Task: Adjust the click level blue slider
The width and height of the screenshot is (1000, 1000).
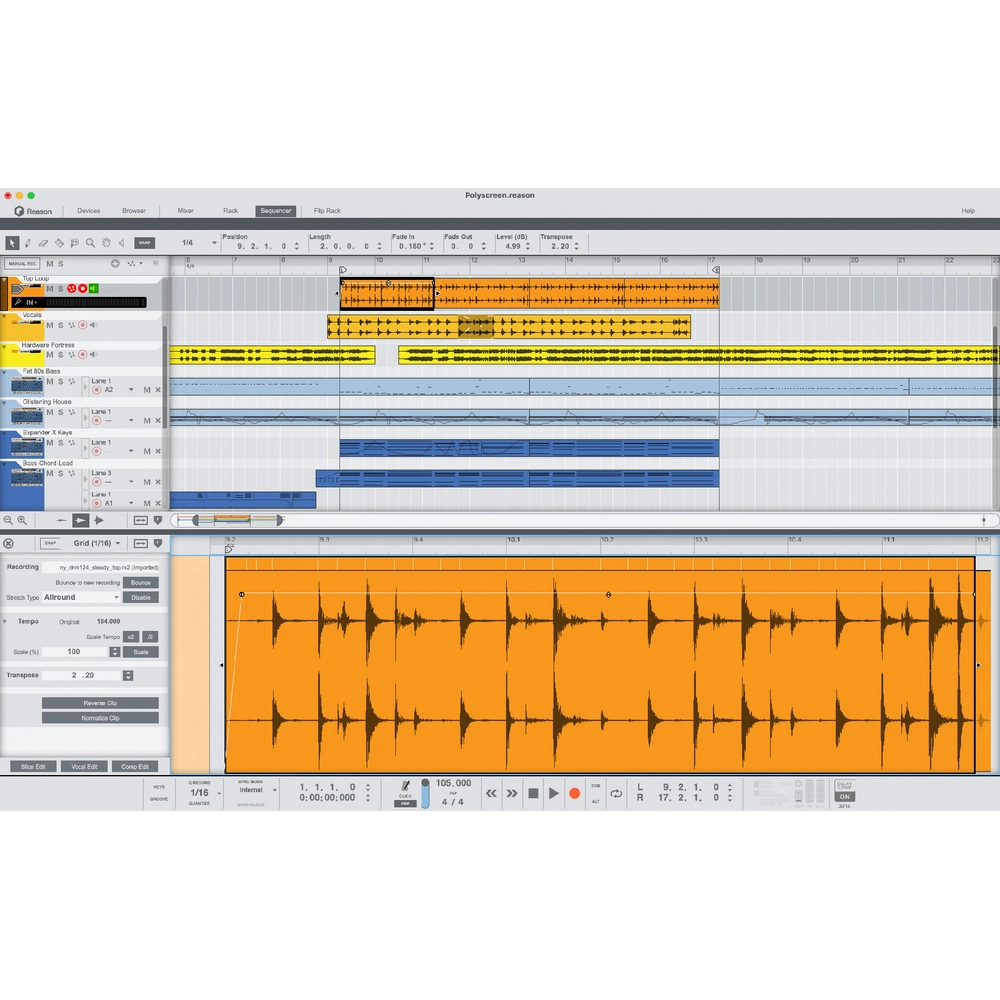Action: pyautogui.click(x=425, y=793)
